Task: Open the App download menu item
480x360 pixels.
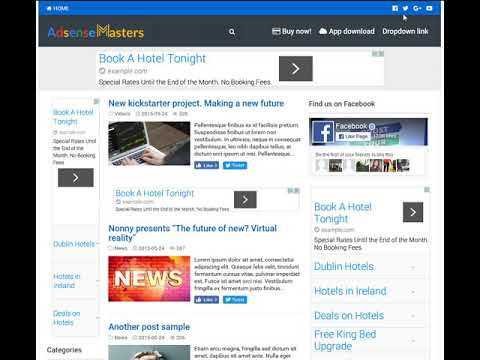Action: click(x=347, y=31)
